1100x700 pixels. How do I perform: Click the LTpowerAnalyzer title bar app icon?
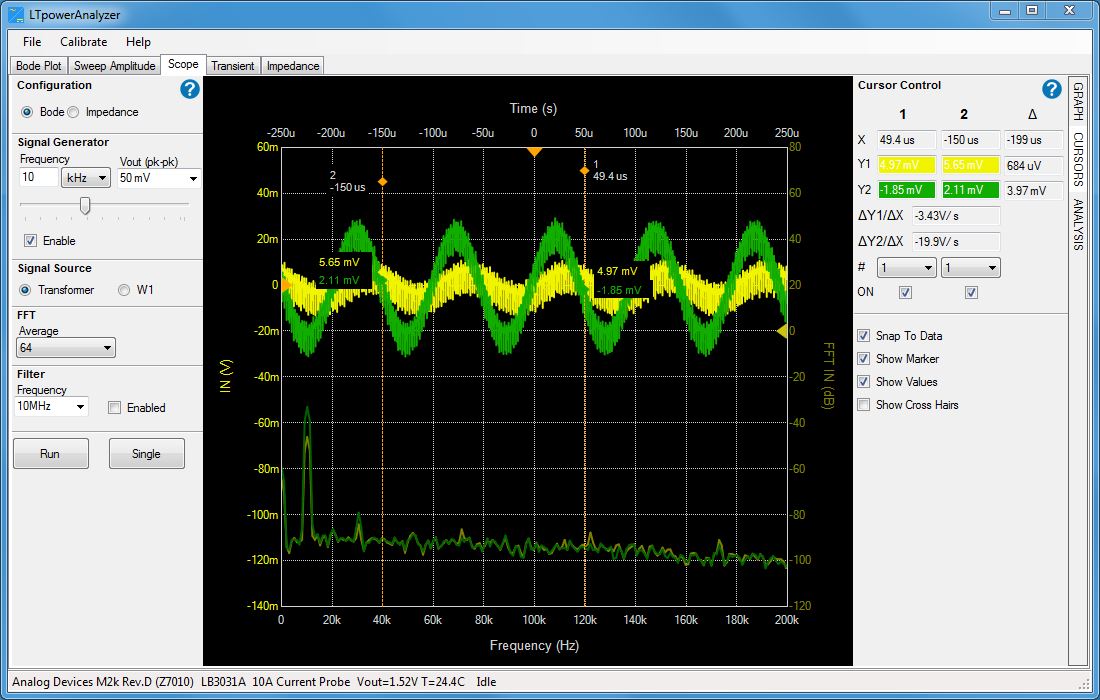pyautogui.click(x=16, y=15)
